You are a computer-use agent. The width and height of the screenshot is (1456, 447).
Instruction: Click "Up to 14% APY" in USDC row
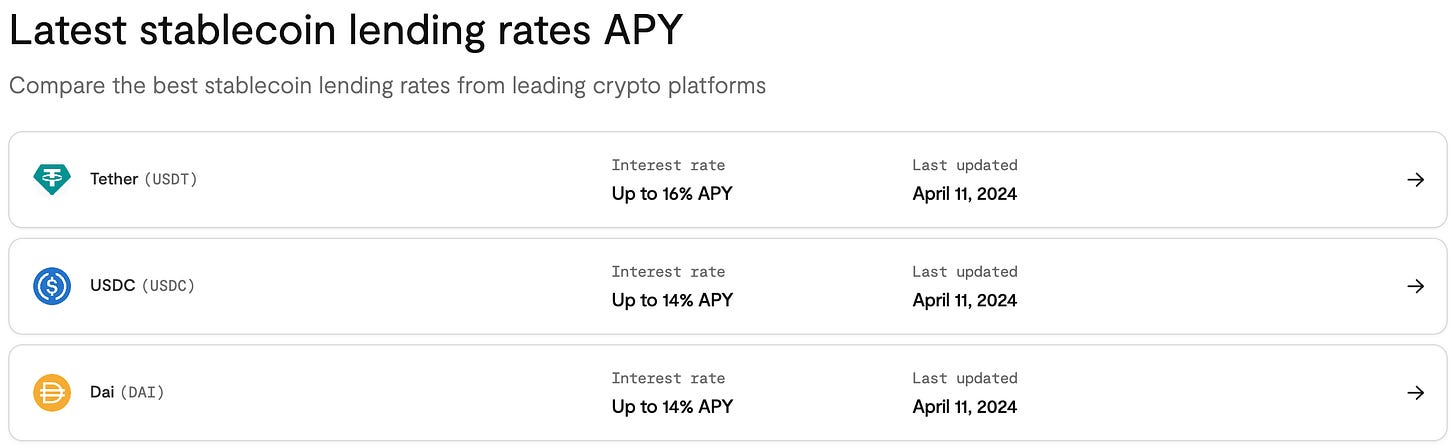tap(672, 300)
